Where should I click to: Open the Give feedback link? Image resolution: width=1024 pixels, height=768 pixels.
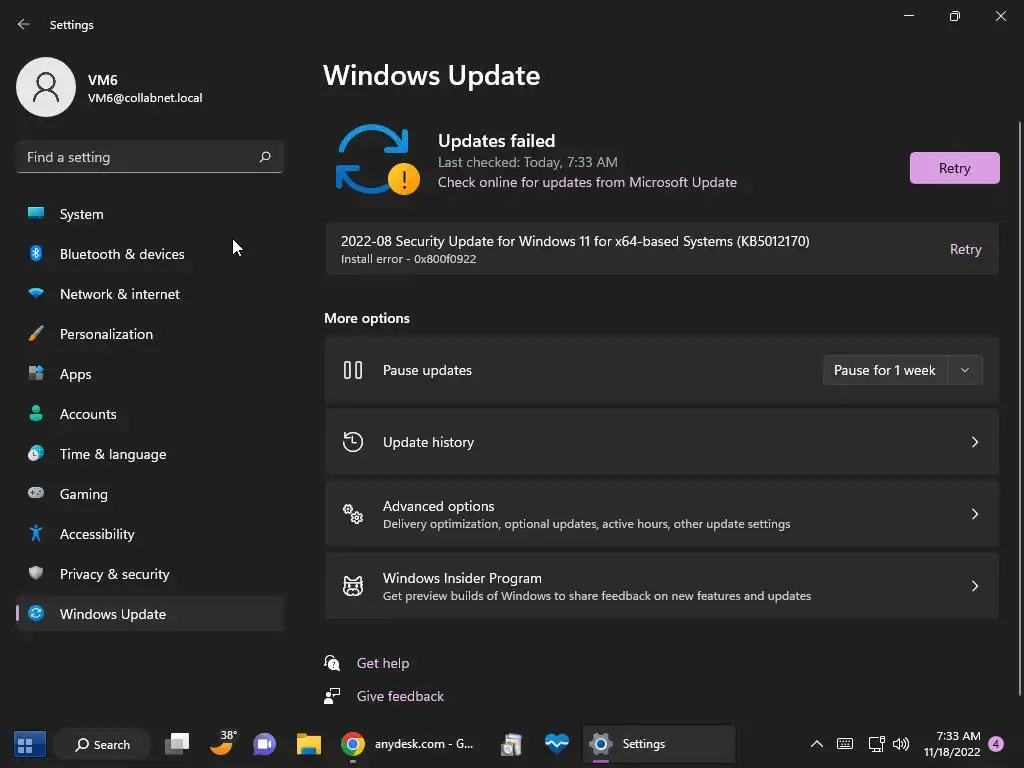coord(400,696)
